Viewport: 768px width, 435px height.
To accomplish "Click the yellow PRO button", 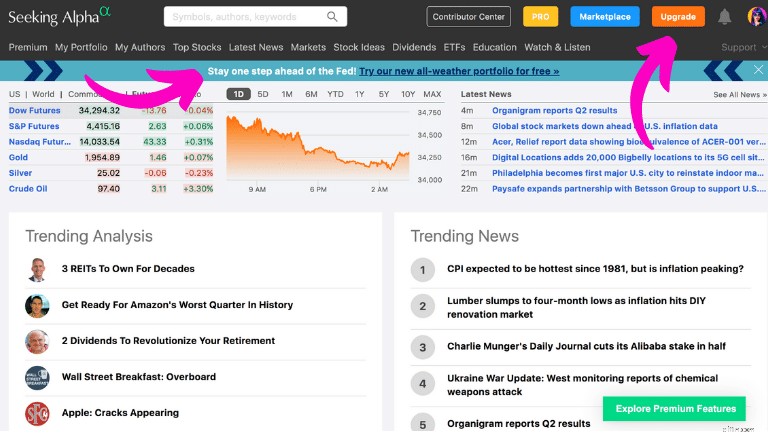I will (540, 17).
